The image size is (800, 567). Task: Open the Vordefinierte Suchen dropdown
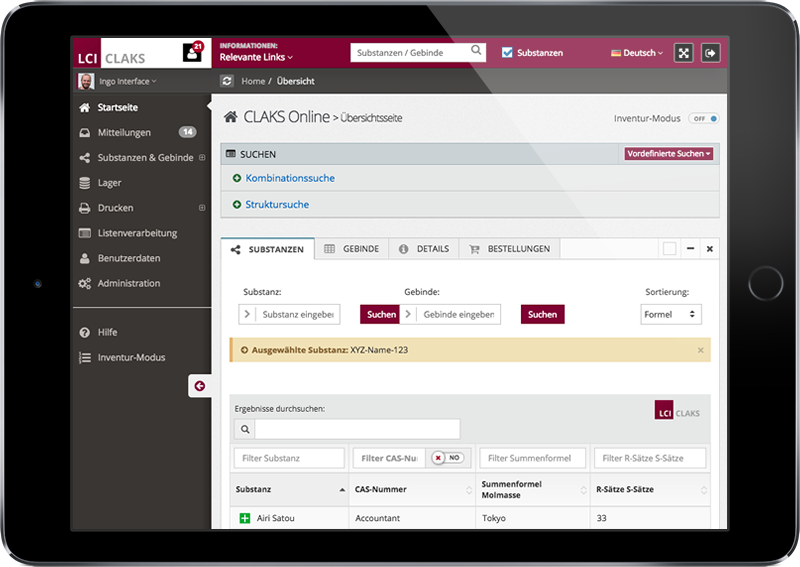(669, 154)
